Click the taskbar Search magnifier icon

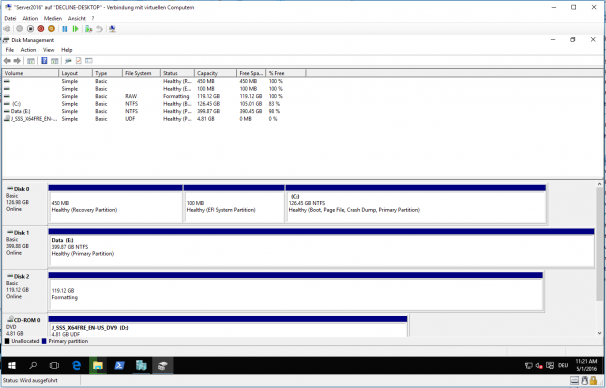click(33, 365)
